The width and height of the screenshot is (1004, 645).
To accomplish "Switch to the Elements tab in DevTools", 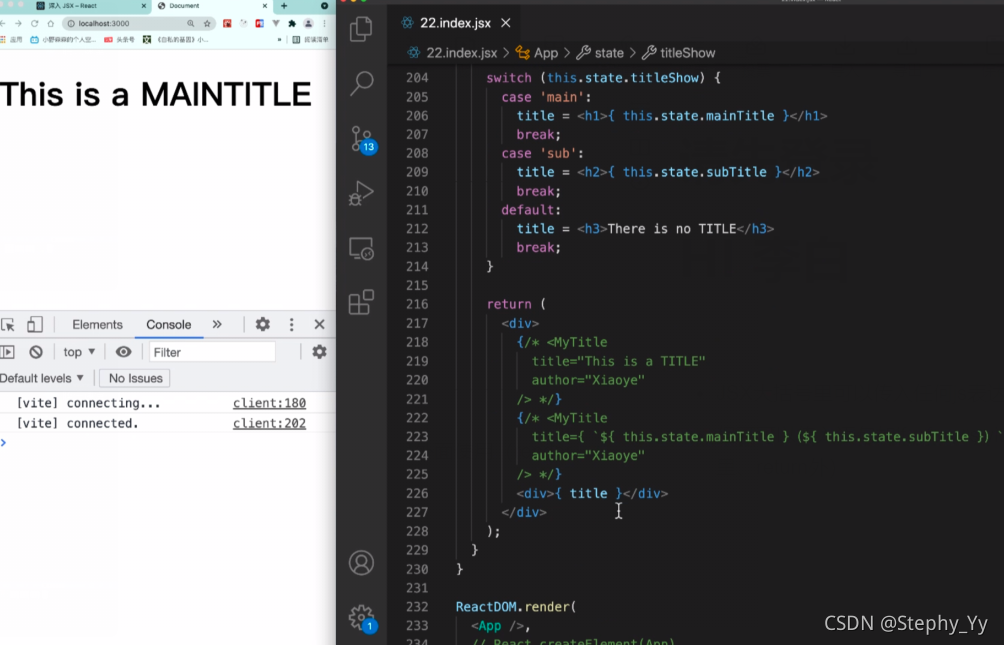I will (x=97, y=325).
